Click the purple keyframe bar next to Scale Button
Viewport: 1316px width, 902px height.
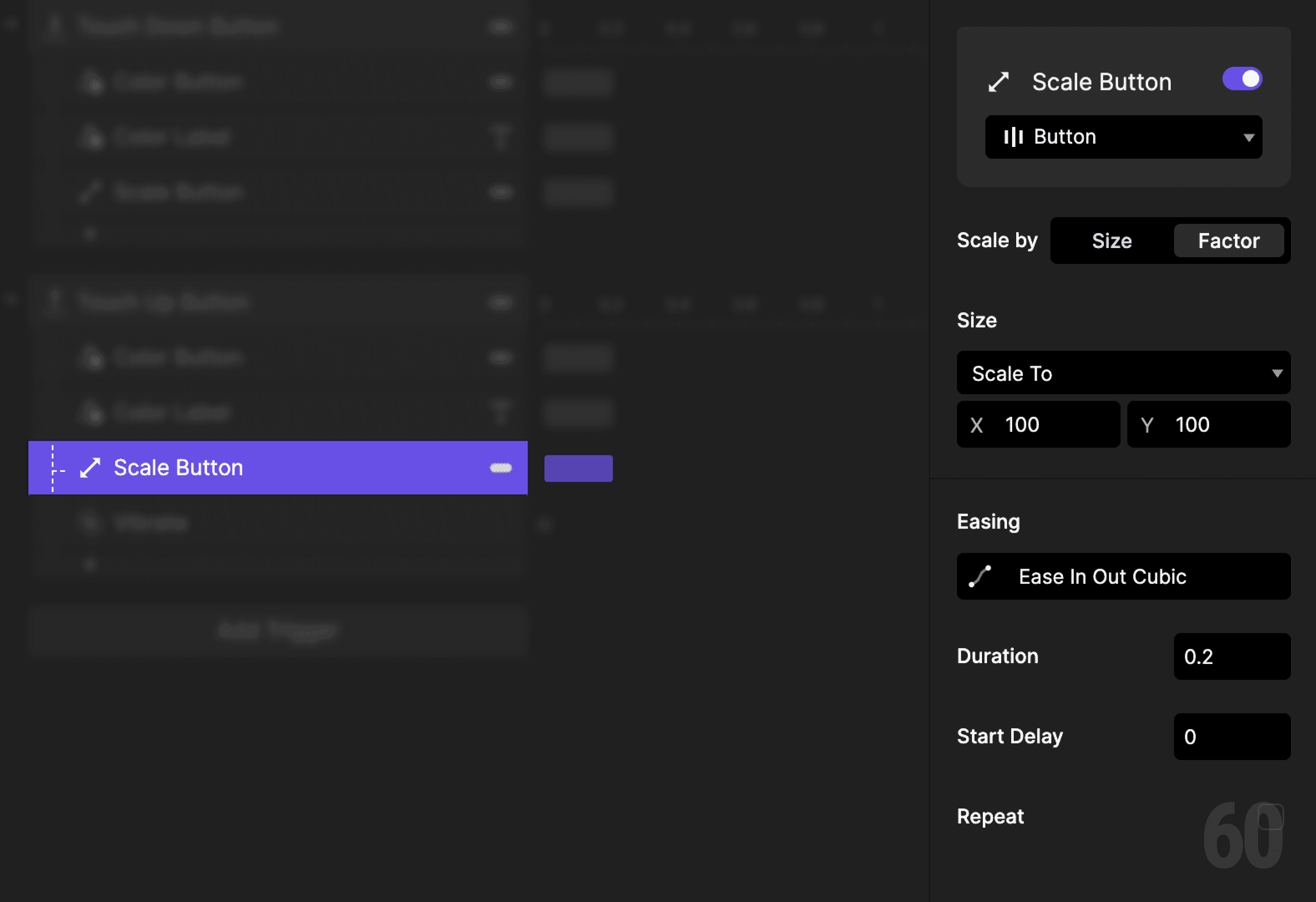click(x=578, y=468)
